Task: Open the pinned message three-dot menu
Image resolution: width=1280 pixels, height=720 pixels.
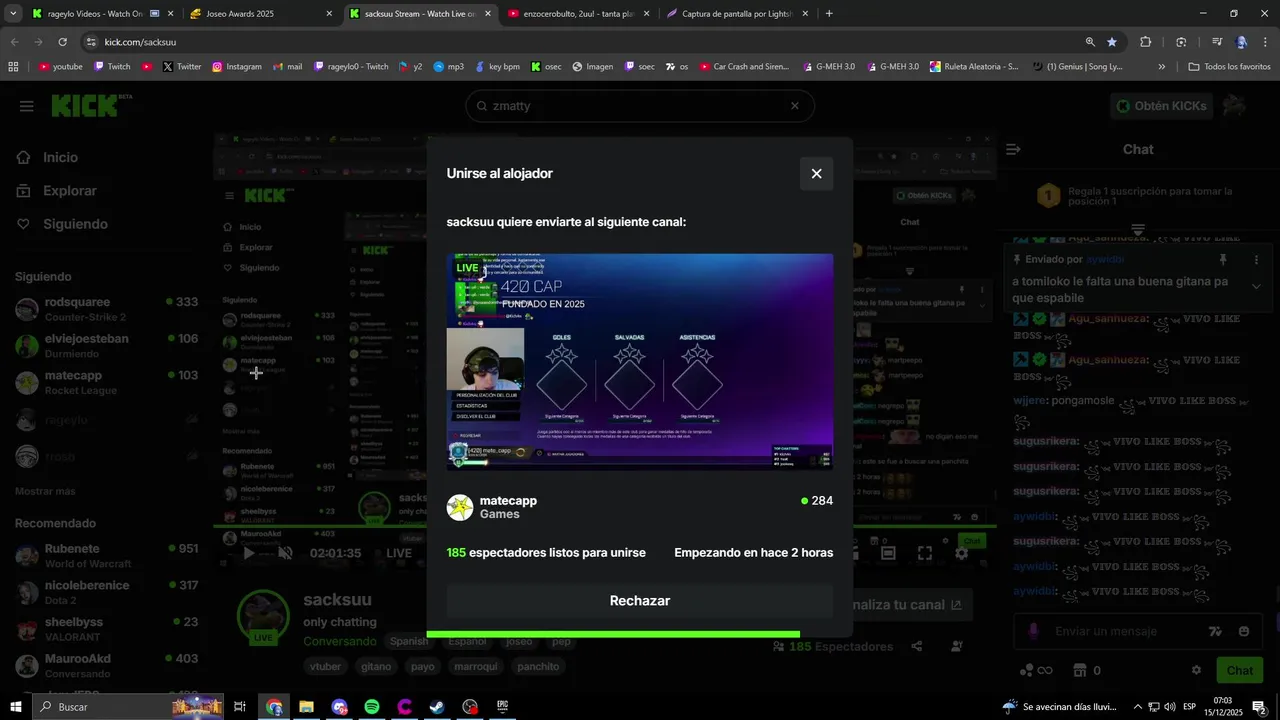Action: [x=1256, y=259]
